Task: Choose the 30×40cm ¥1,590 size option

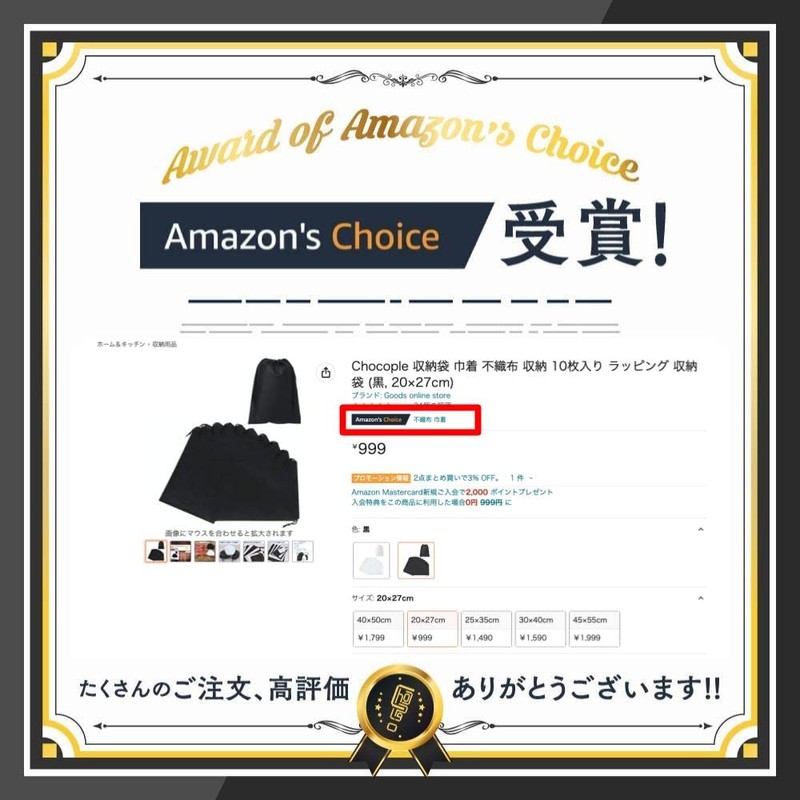Action: pos(540,629)
